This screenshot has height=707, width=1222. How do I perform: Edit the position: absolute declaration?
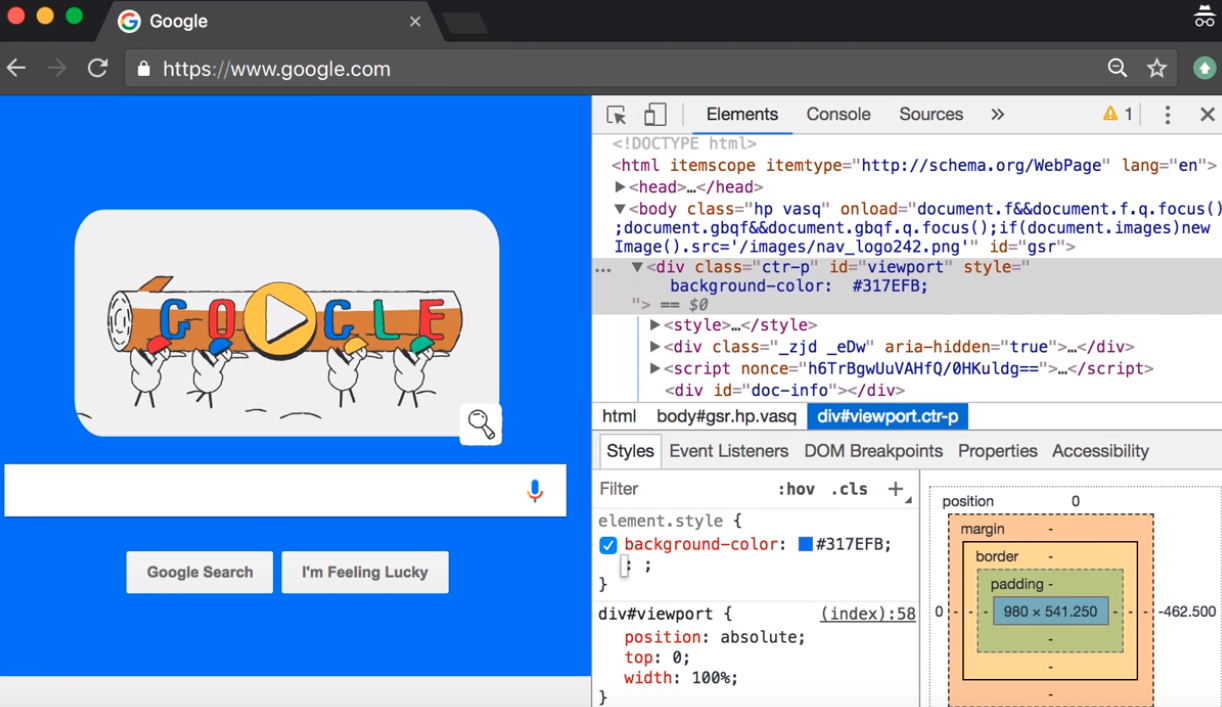(x=714, y=637)
